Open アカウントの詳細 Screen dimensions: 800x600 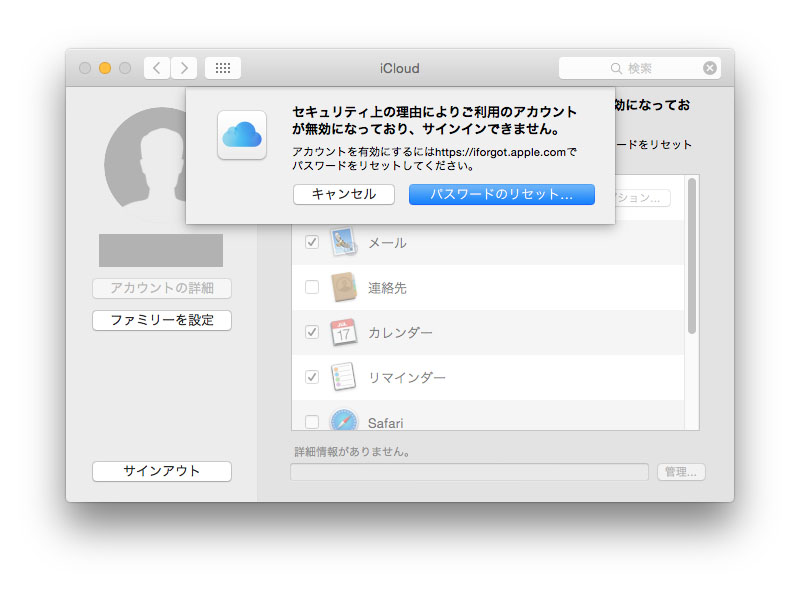[162, 288]
